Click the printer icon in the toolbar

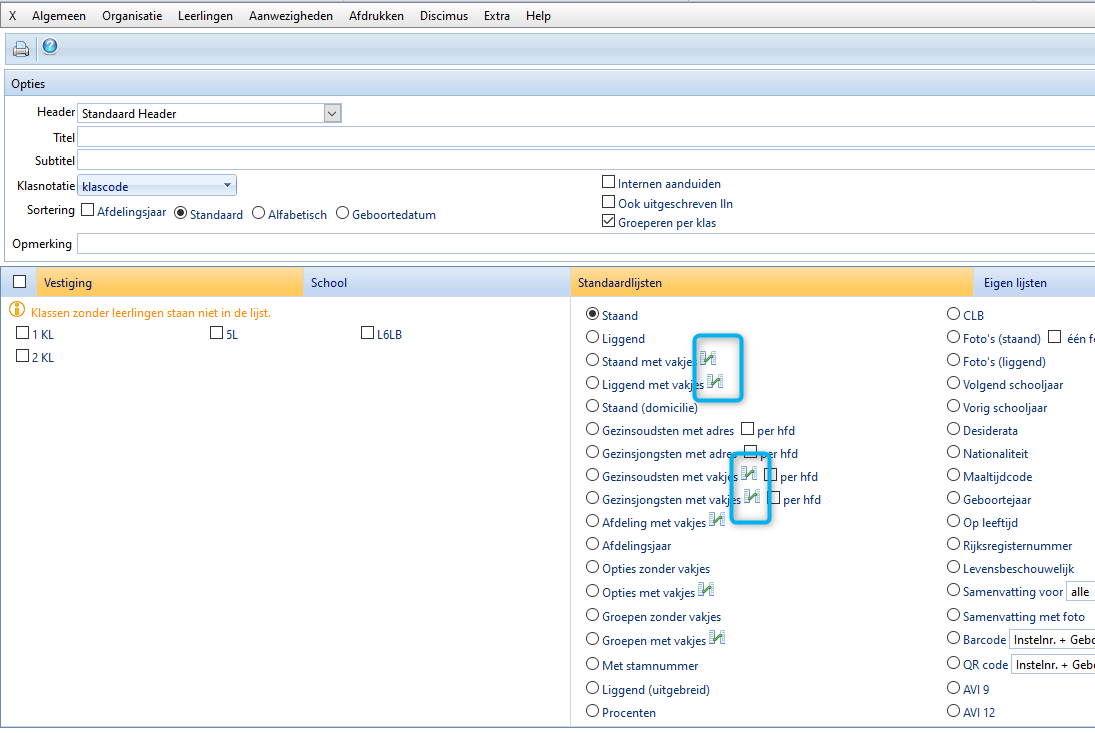coord(21,49)
